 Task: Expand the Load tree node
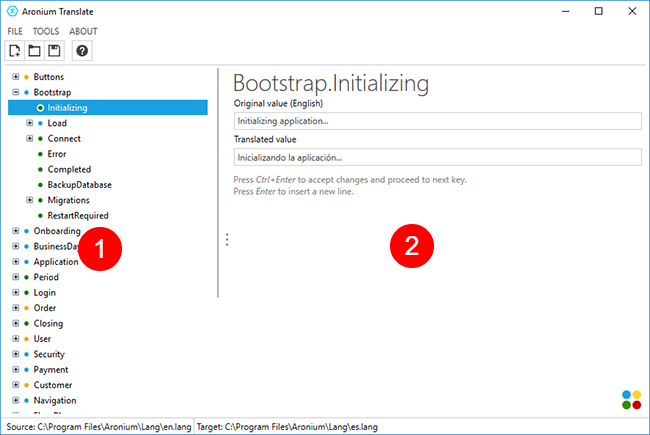(x=29, y=123)
